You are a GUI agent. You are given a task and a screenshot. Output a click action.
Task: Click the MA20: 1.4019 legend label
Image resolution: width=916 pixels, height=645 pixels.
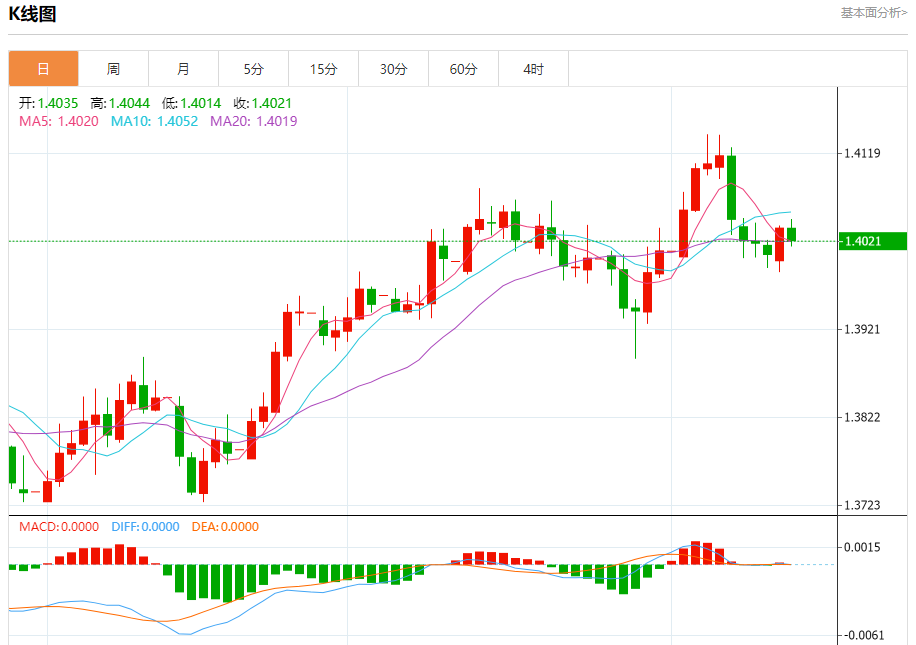254,122
